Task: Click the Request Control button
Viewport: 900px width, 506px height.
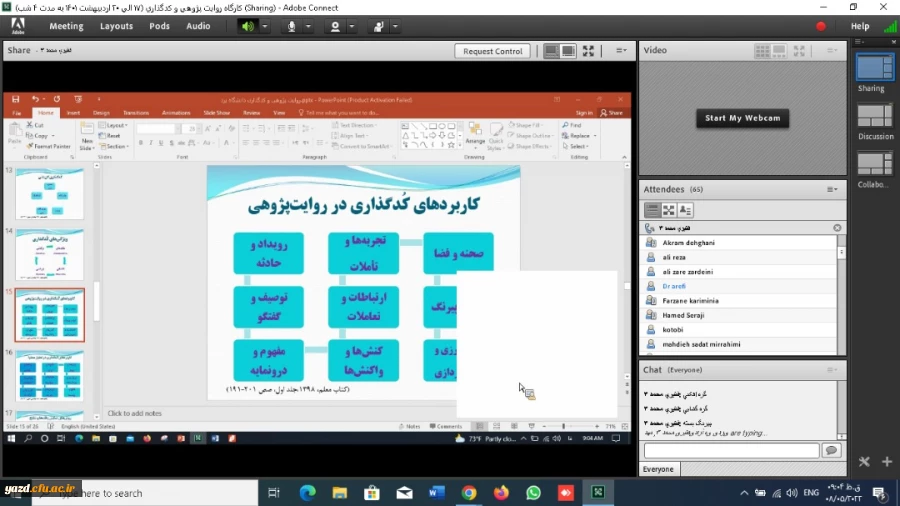Action: click(x=492, y=51)
